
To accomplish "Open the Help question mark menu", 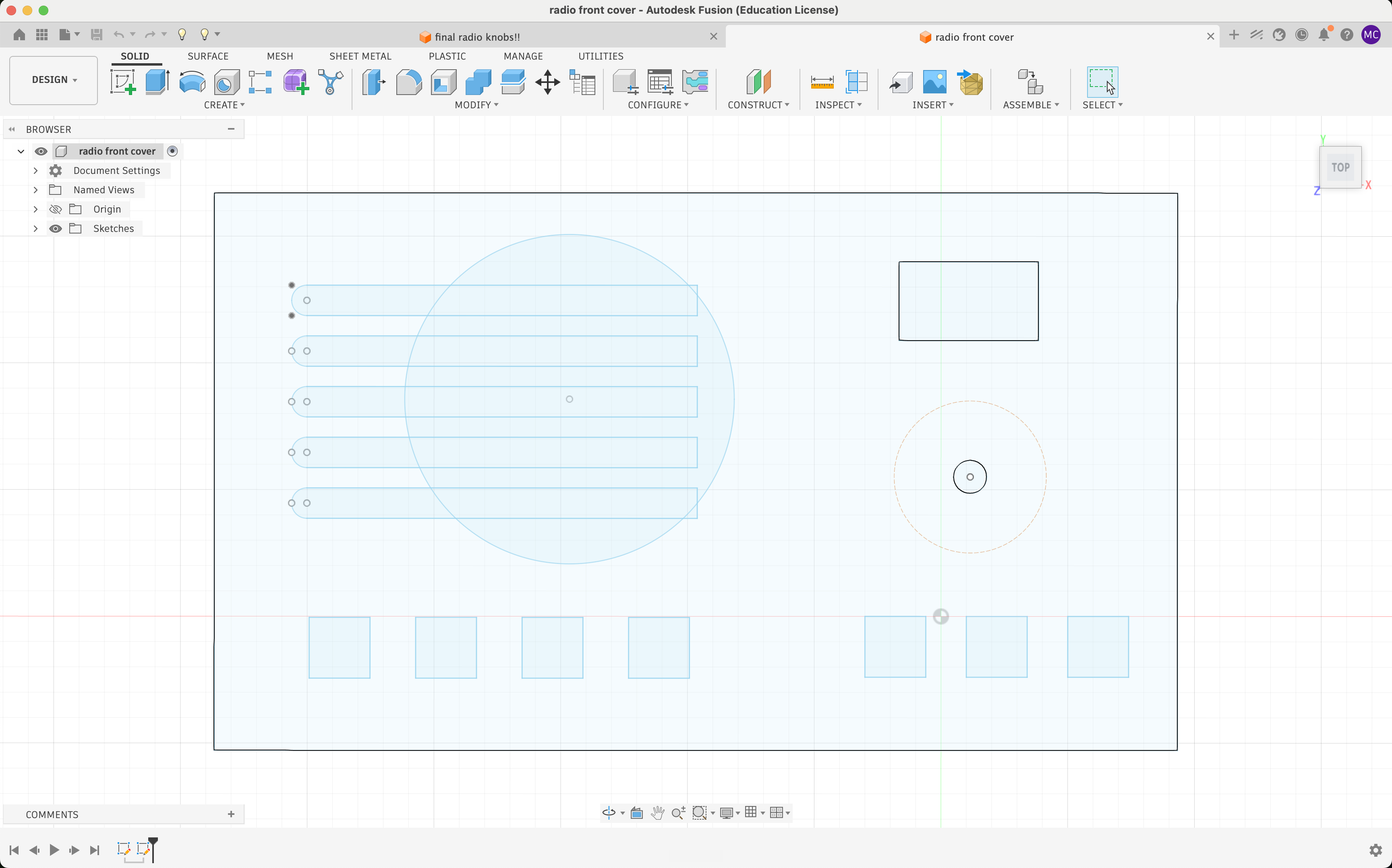I will point(1346,35).
